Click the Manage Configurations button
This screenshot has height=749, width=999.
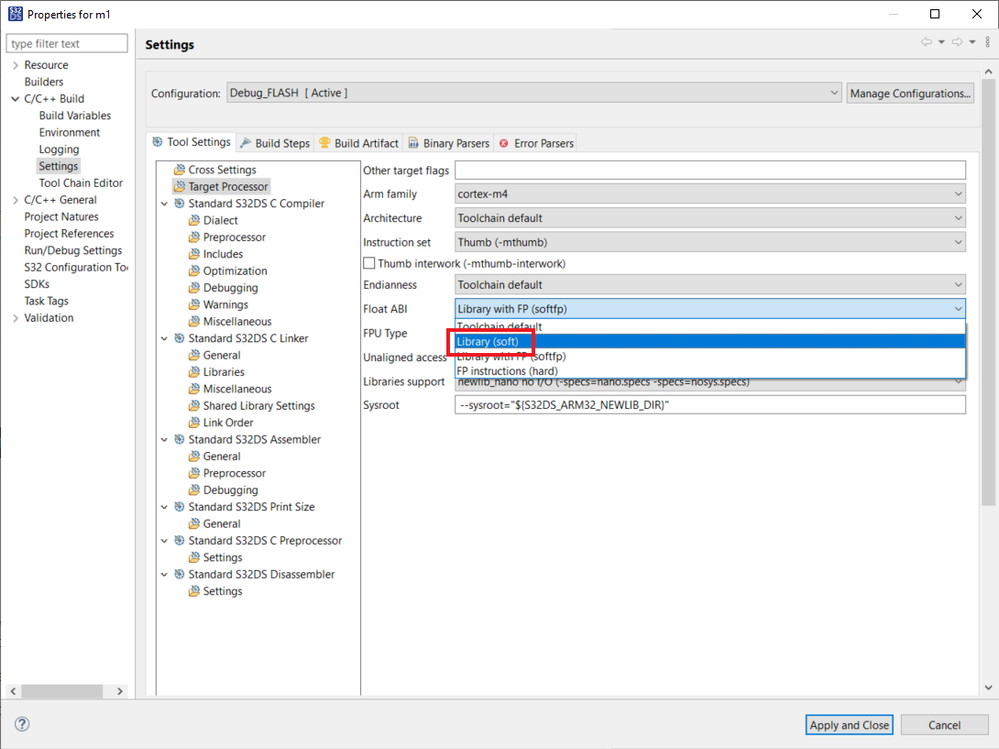[x=910, y=93]
